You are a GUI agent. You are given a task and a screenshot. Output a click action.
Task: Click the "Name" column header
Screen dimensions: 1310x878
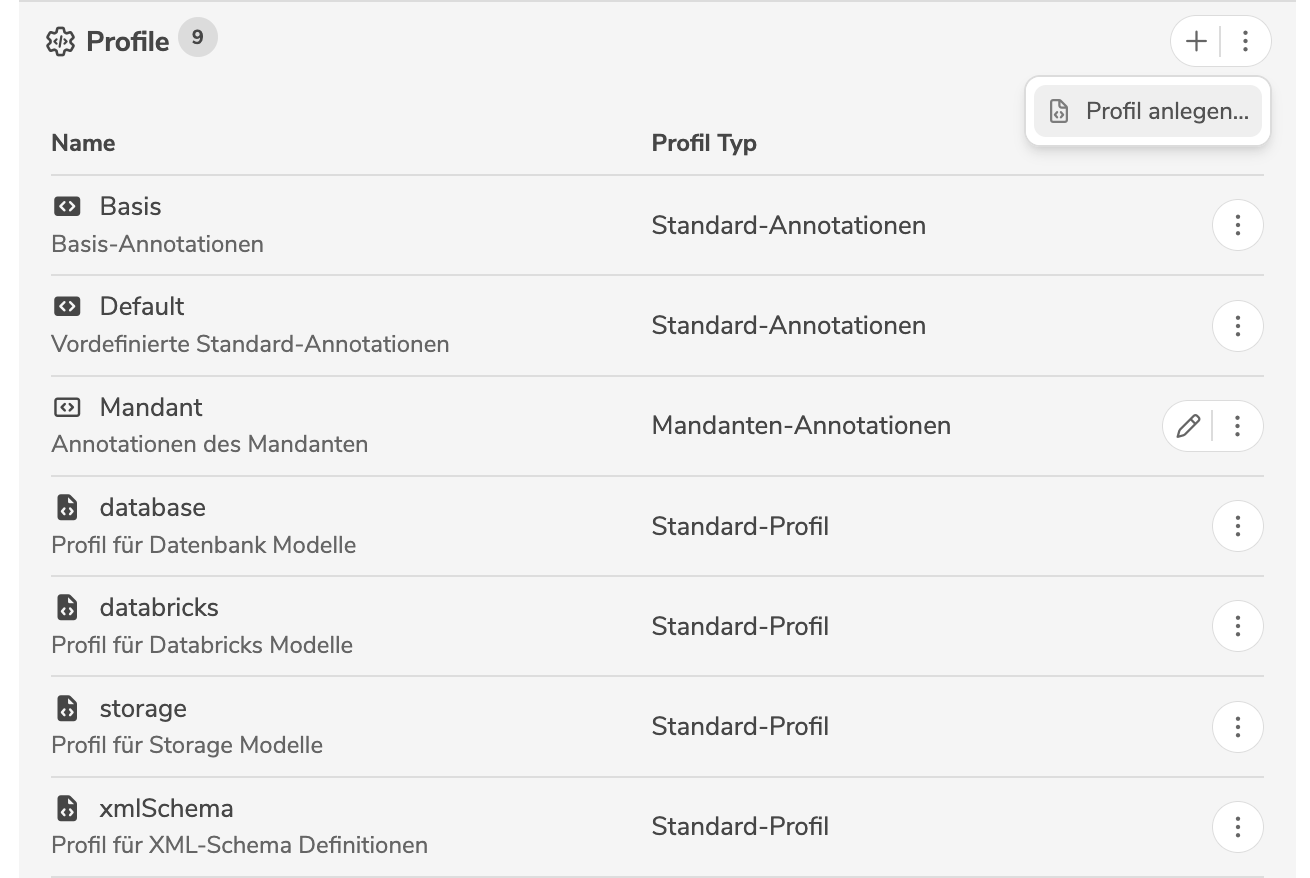click(x=83, y=143)
